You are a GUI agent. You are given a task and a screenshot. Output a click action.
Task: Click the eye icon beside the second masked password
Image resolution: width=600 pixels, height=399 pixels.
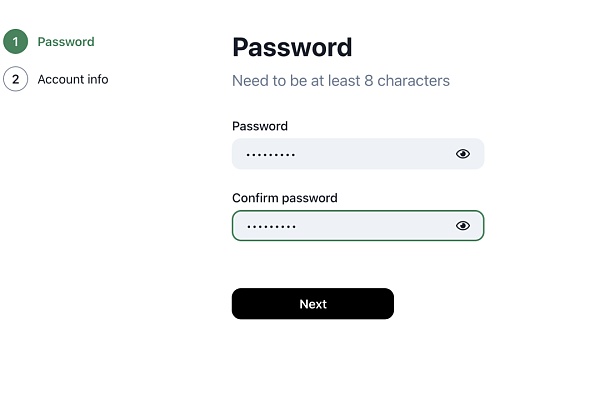(463, 226)
